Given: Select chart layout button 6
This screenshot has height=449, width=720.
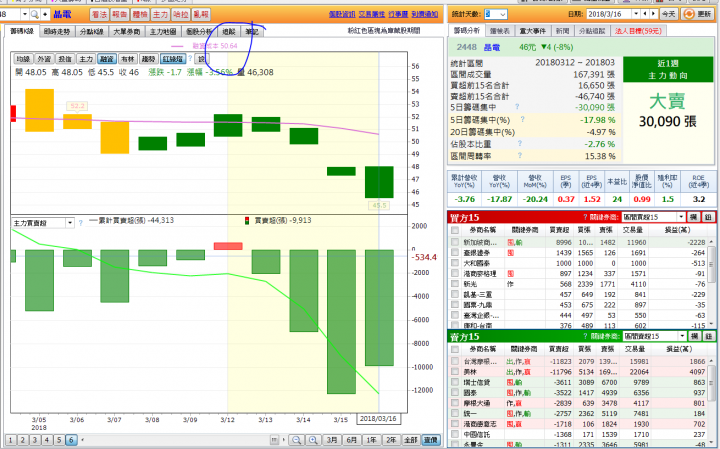Looking at the screenshot, I should coord(71,440).
